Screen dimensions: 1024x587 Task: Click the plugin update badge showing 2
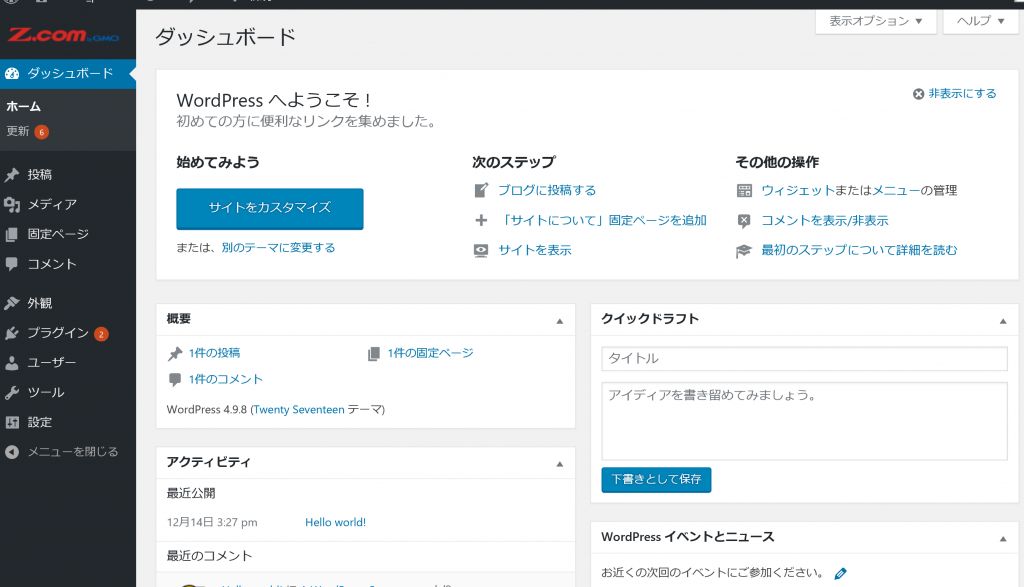tap(101, 334)
